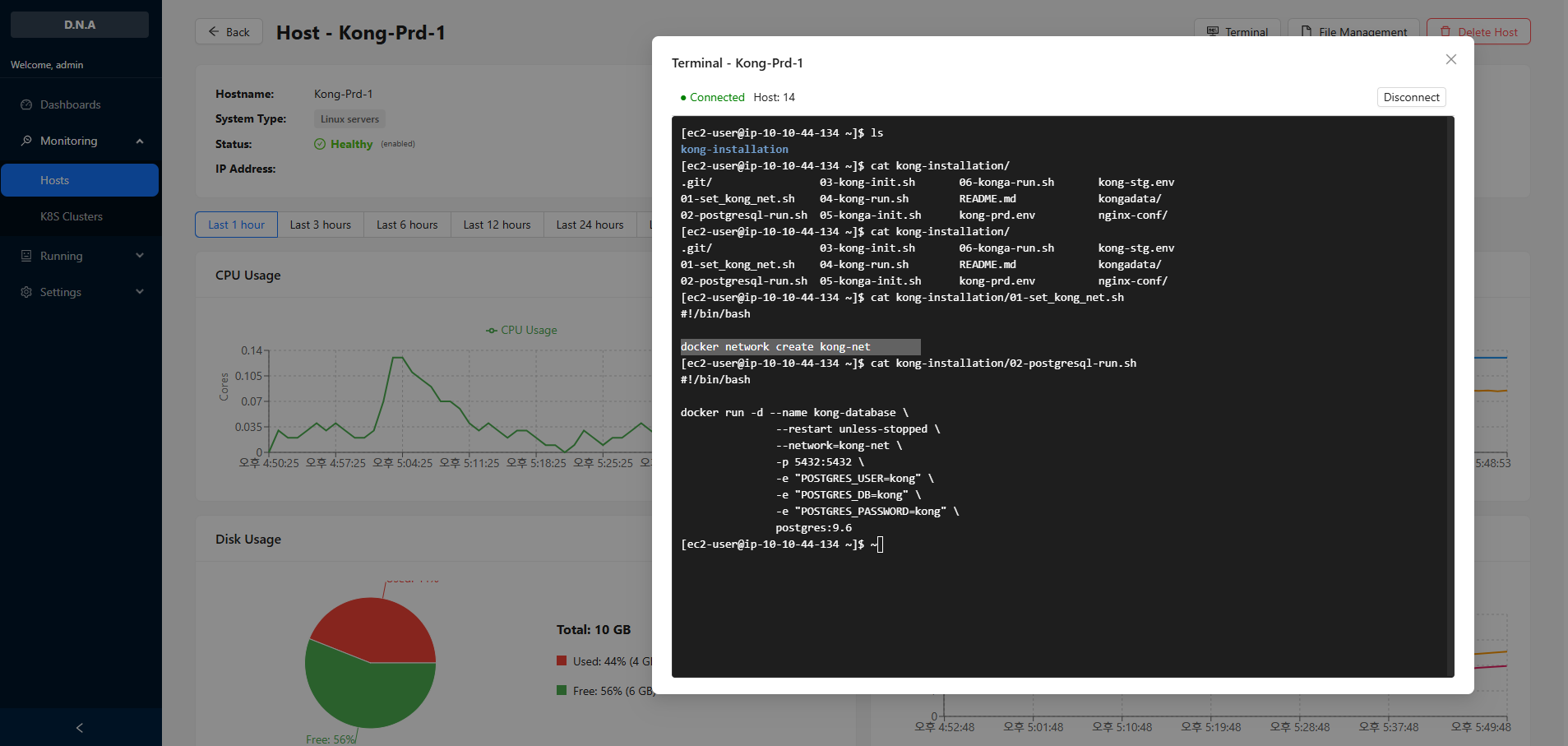Click the back arrow icon
The image size is (1568, 746).
pos(214,32)
